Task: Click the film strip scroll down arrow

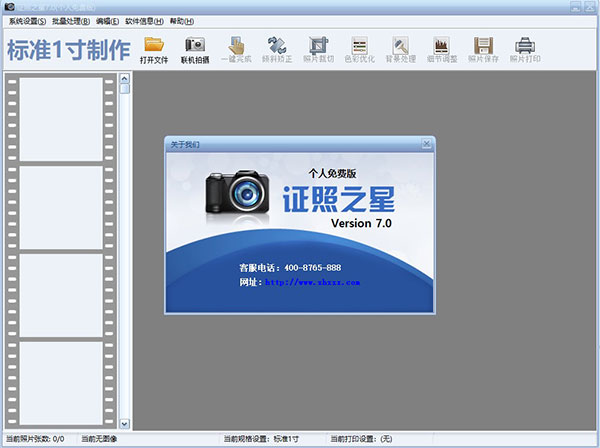Action: [124, 424]
